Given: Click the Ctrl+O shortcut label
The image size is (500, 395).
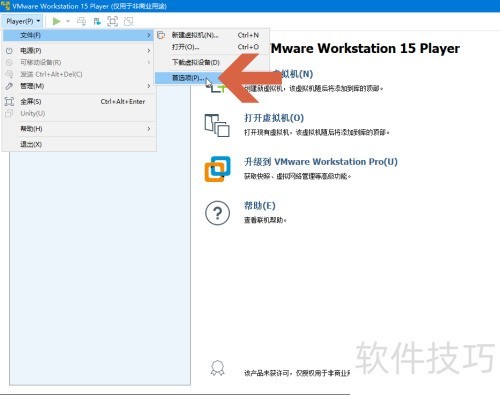Looking at the screenshot, I should click(x=248, y=47).
